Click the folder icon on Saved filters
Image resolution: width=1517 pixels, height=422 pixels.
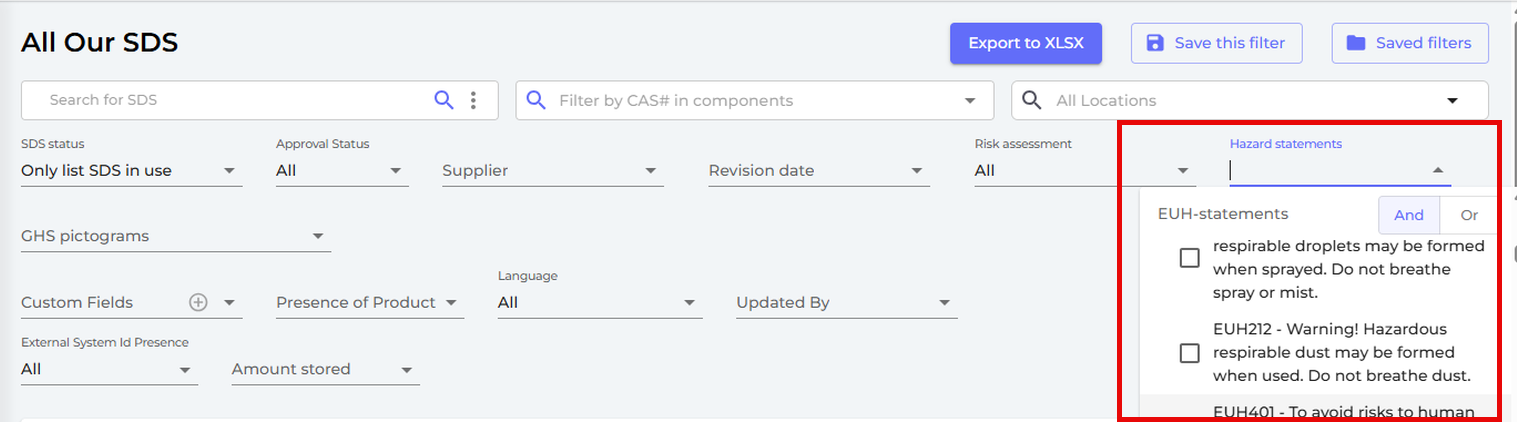point(1356,43)
